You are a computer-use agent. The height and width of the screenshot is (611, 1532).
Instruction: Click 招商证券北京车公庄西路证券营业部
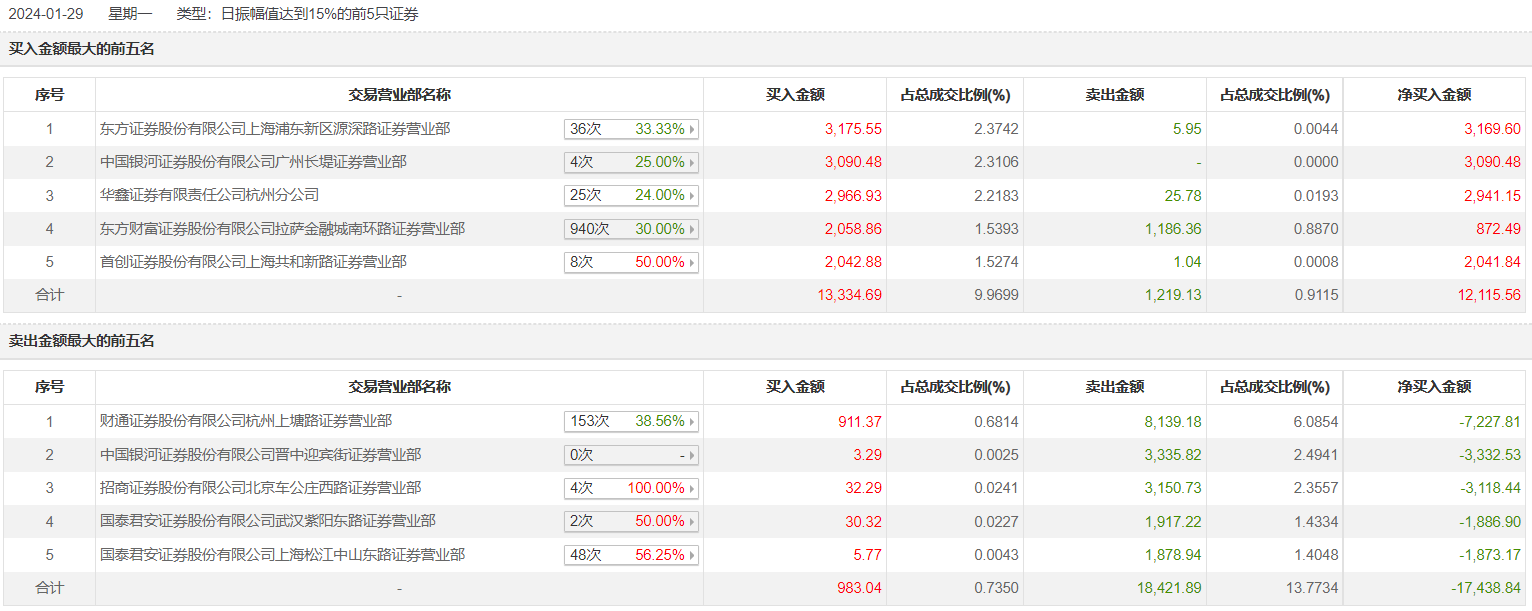click(x=260, y=488)
